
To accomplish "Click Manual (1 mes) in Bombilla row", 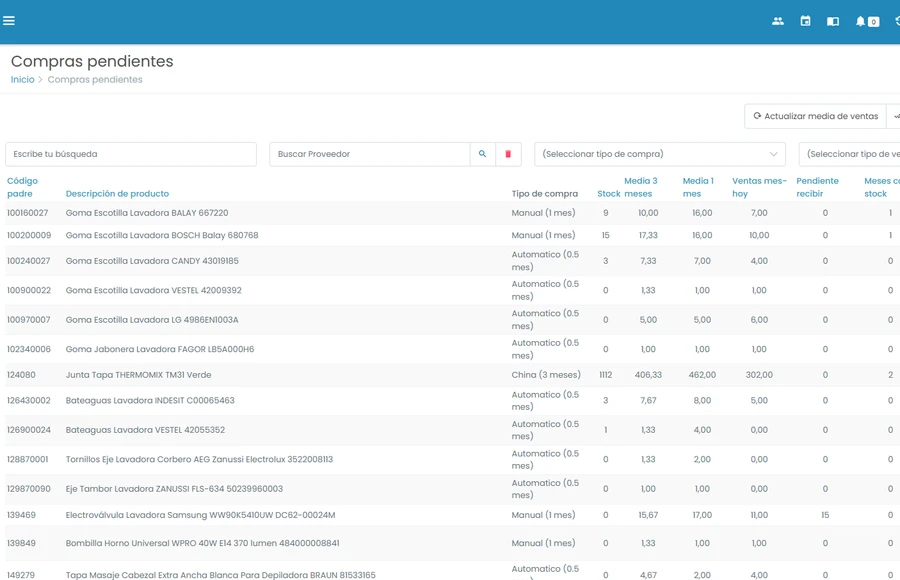I will [x=543, y=543].
